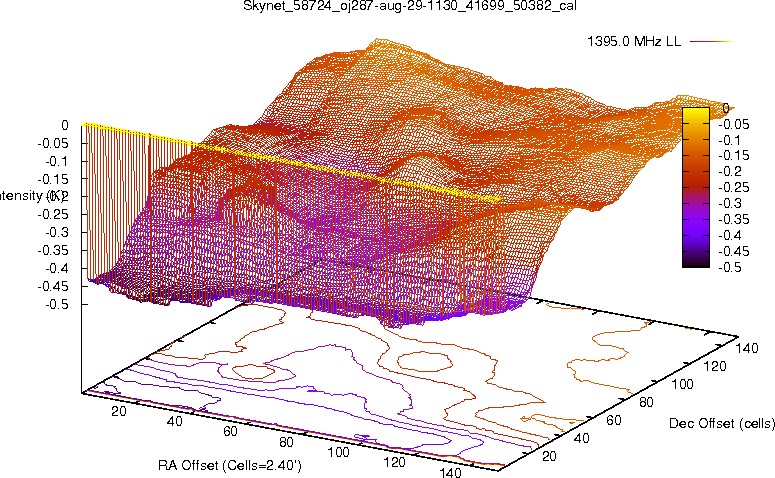This screenshot has height=478, width=775.
Task: Click tick 100 on the RA Offset axis
Action: pos(339,452)
